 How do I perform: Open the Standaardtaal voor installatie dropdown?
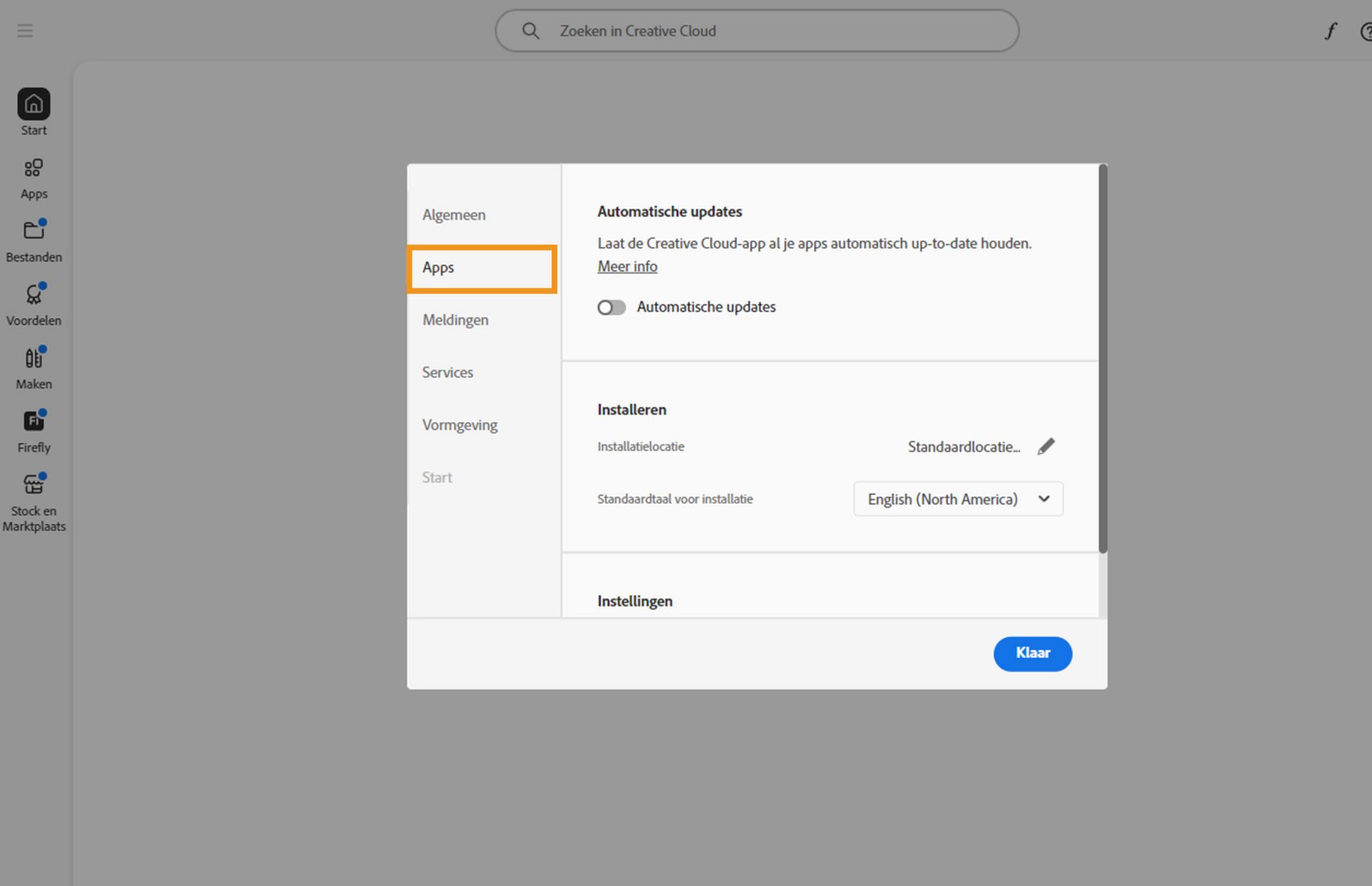tap(958, 499)
